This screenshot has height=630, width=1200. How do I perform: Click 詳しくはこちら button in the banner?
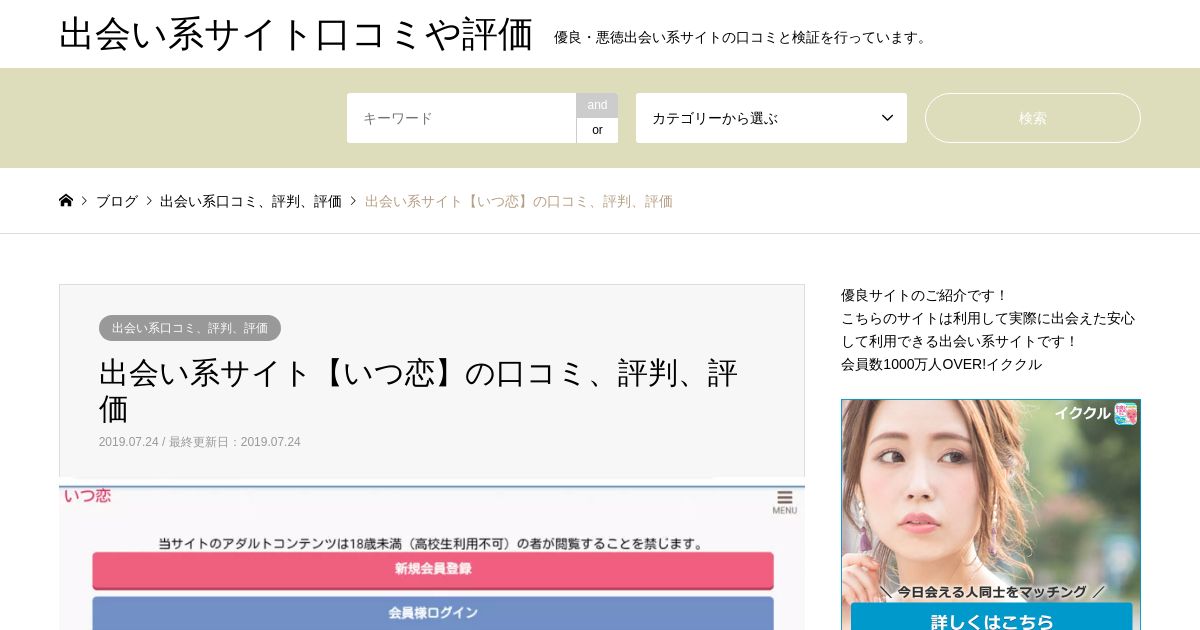(991, 618)
